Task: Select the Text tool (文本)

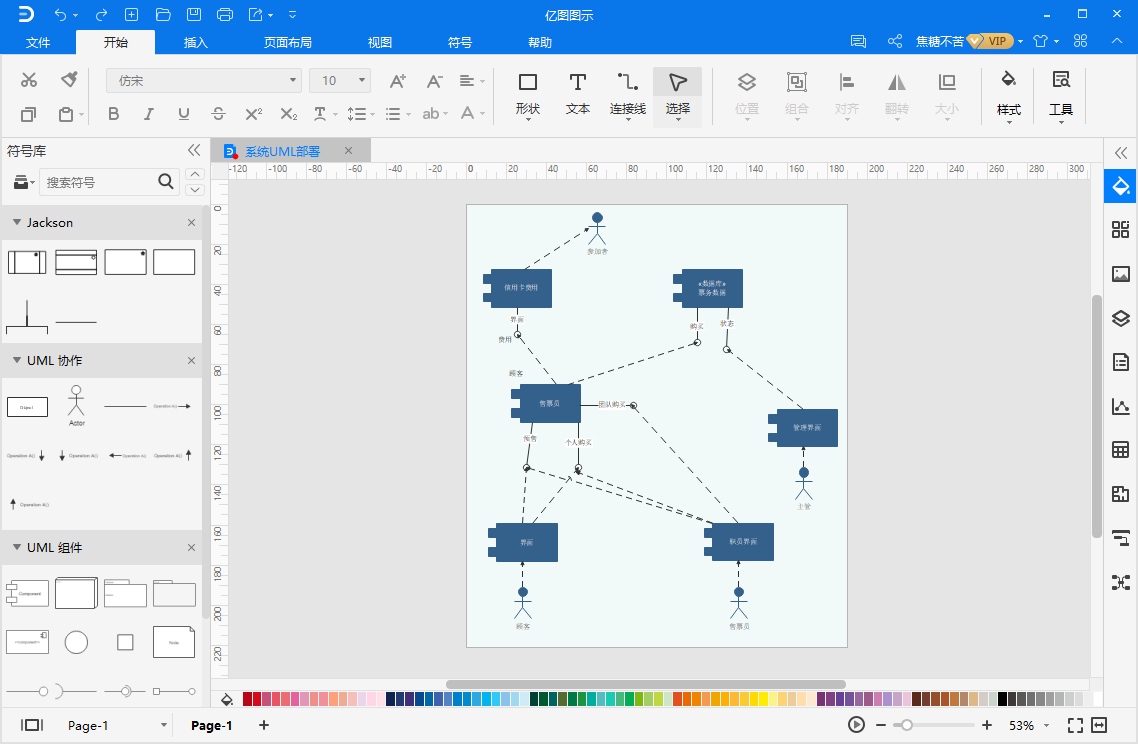Action: coord(578,95)
